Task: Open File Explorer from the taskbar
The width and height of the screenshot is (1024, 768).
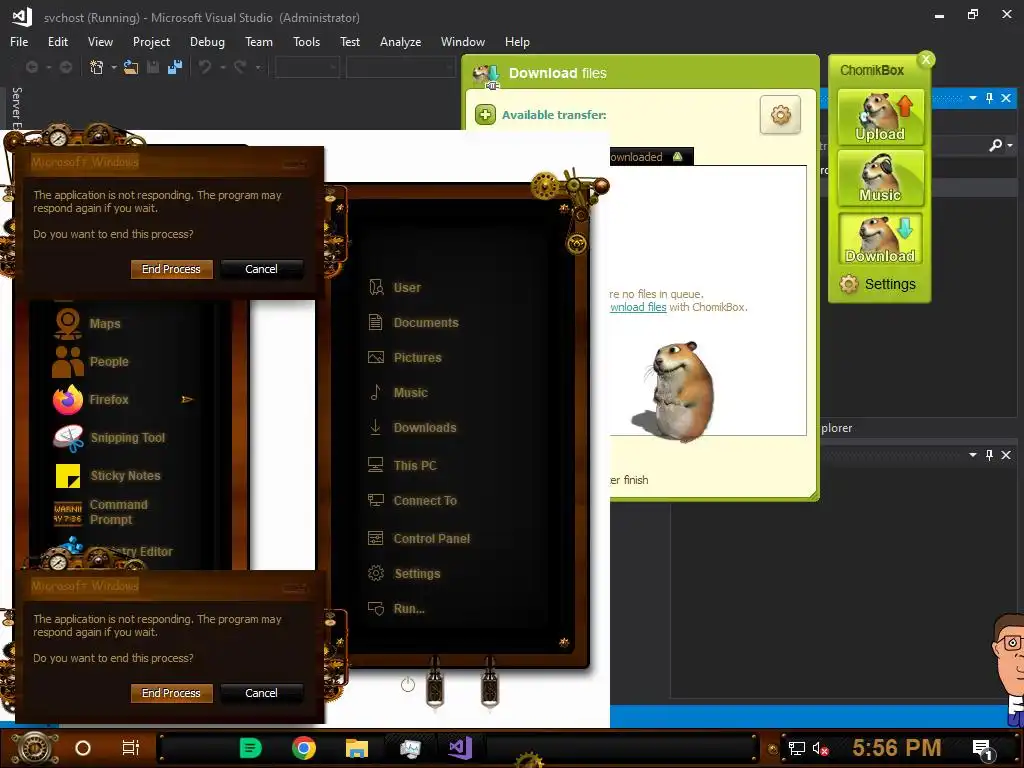Action: [357, 748]
